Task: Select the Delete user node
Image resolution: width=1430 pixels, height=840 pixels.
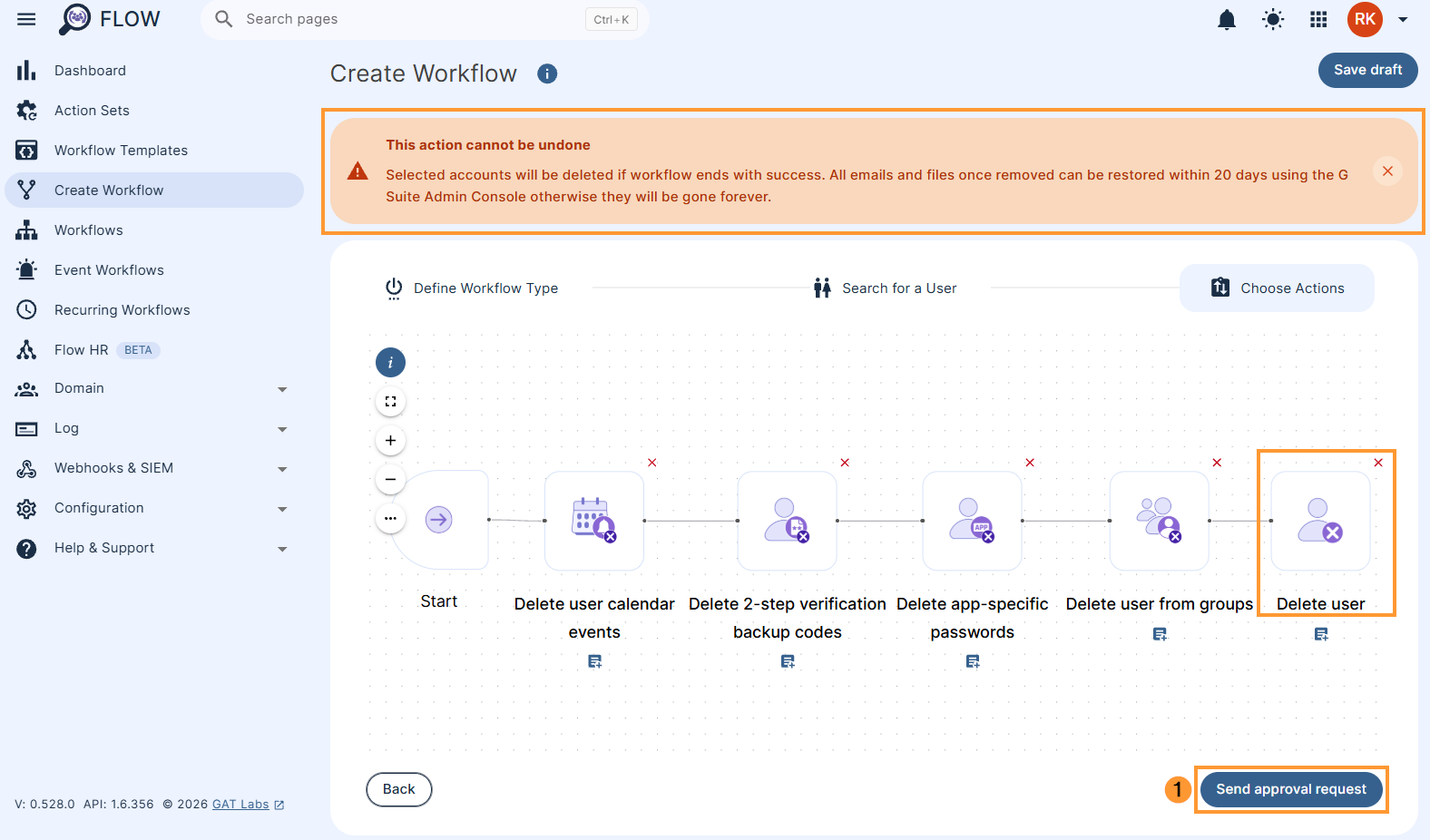Action: [x=1321, y=521]
